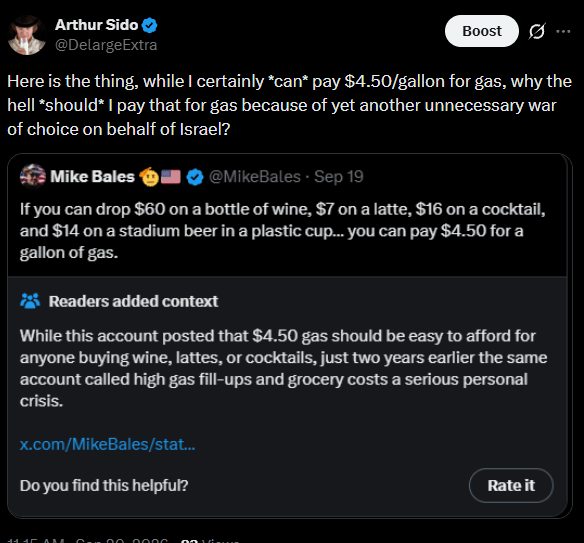The height and width of the screenshot is (543, 584).
Task: Click the community notes people icon
Action: (x=30, y=301)
